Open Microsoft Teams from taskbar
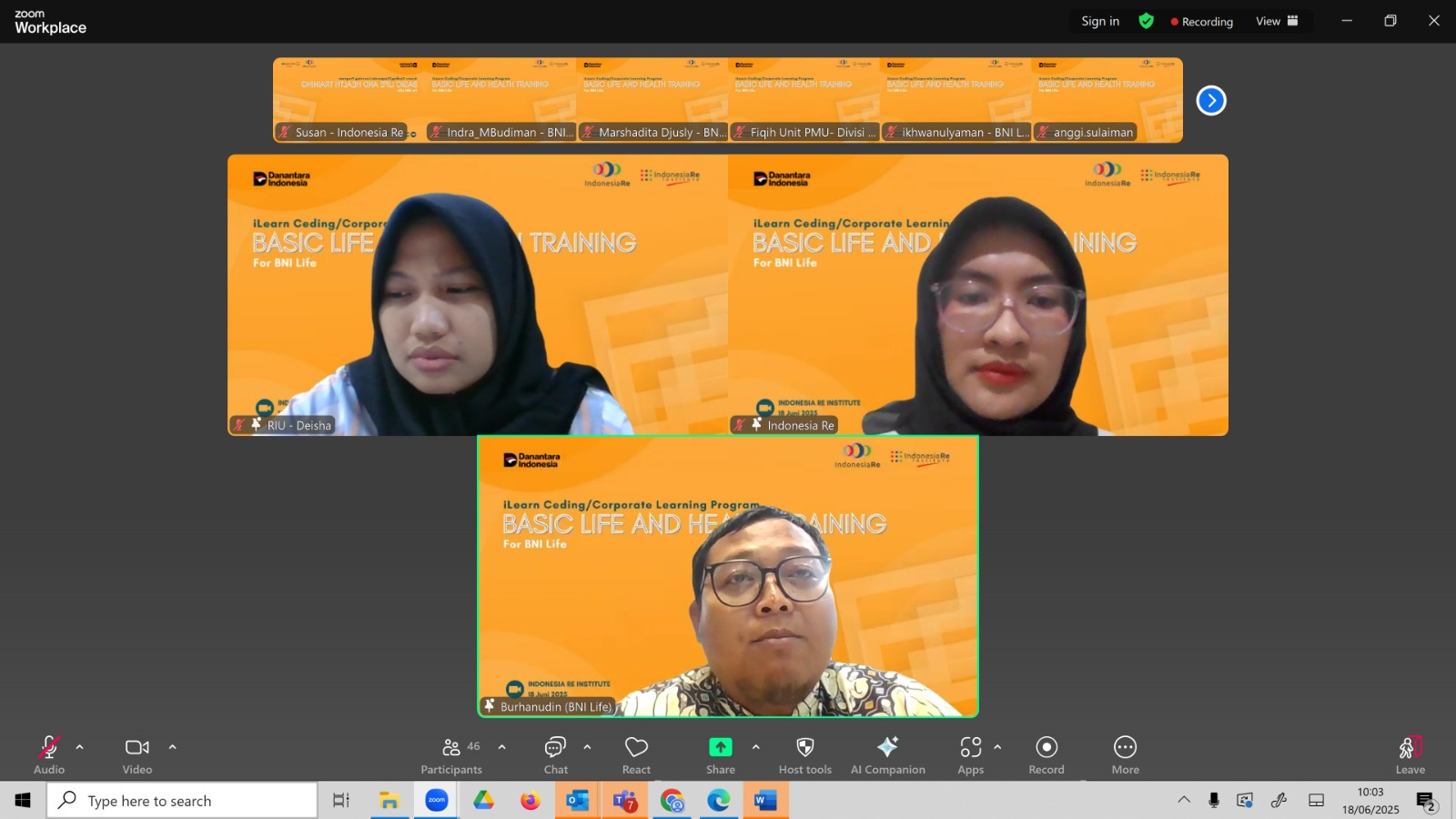 (x=625, y=801)
